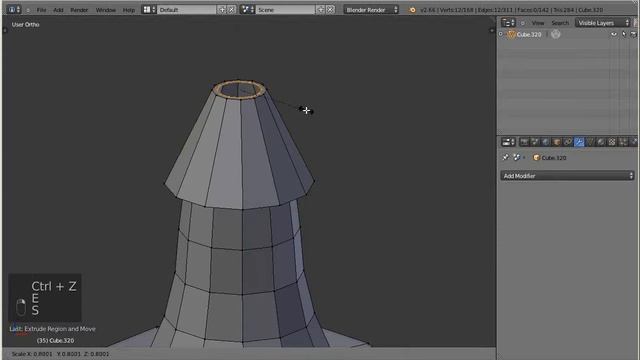Add a new screen layout
This screenshot has height=360, width=640.
[222, 9]
